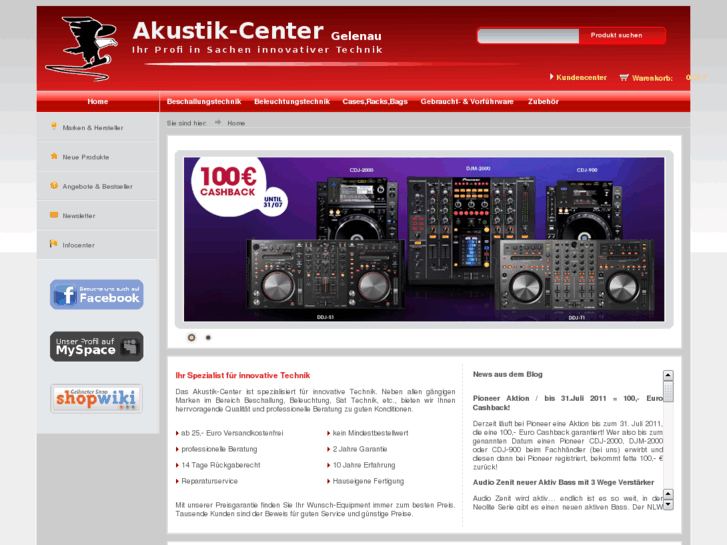
Task: Click the star icon for Neue Produkte
Action: 54,156
